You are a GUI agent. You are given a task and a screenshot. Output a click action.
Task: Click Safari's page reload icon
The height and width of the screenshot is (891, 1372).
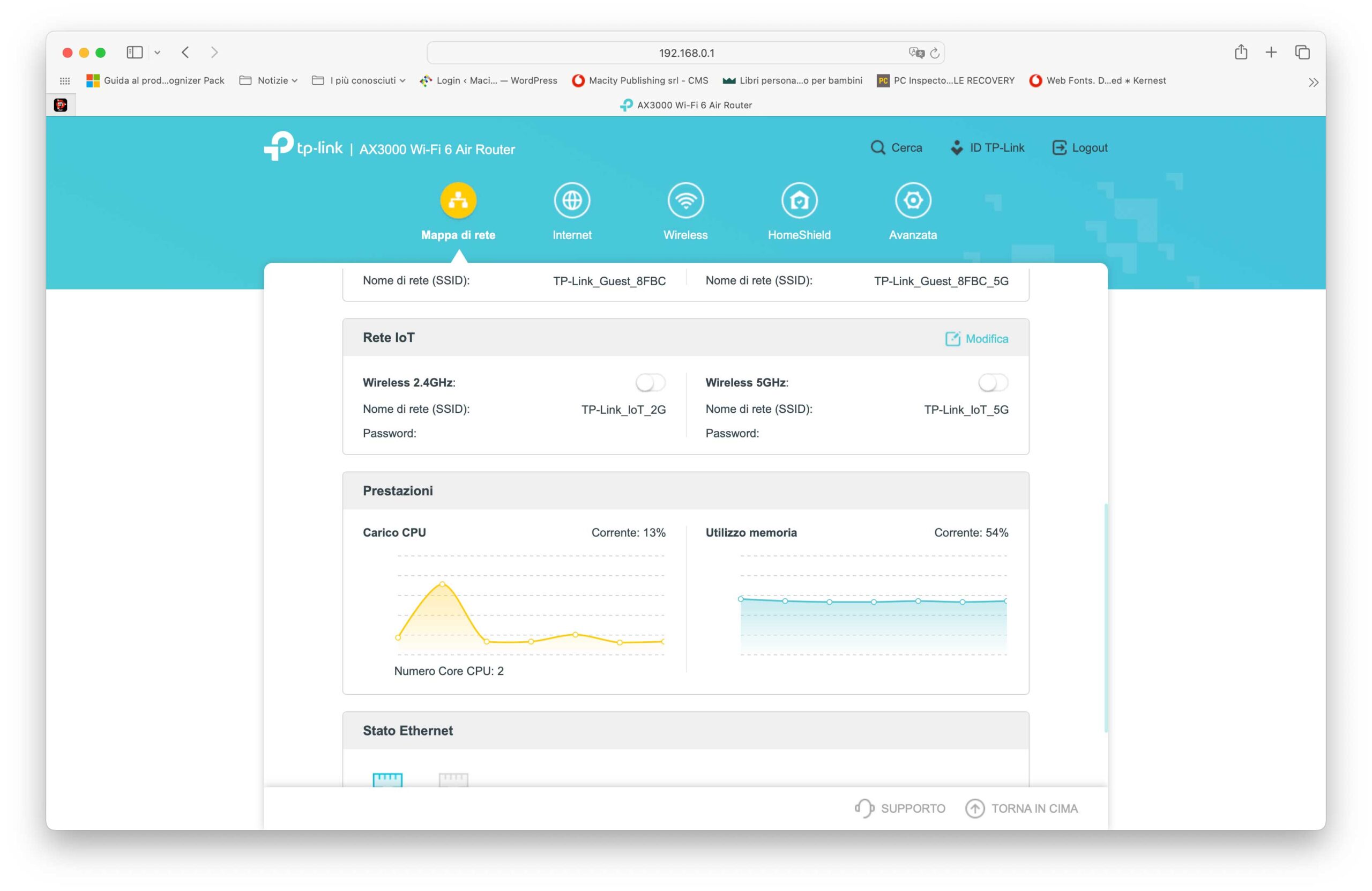pos(935,53)
